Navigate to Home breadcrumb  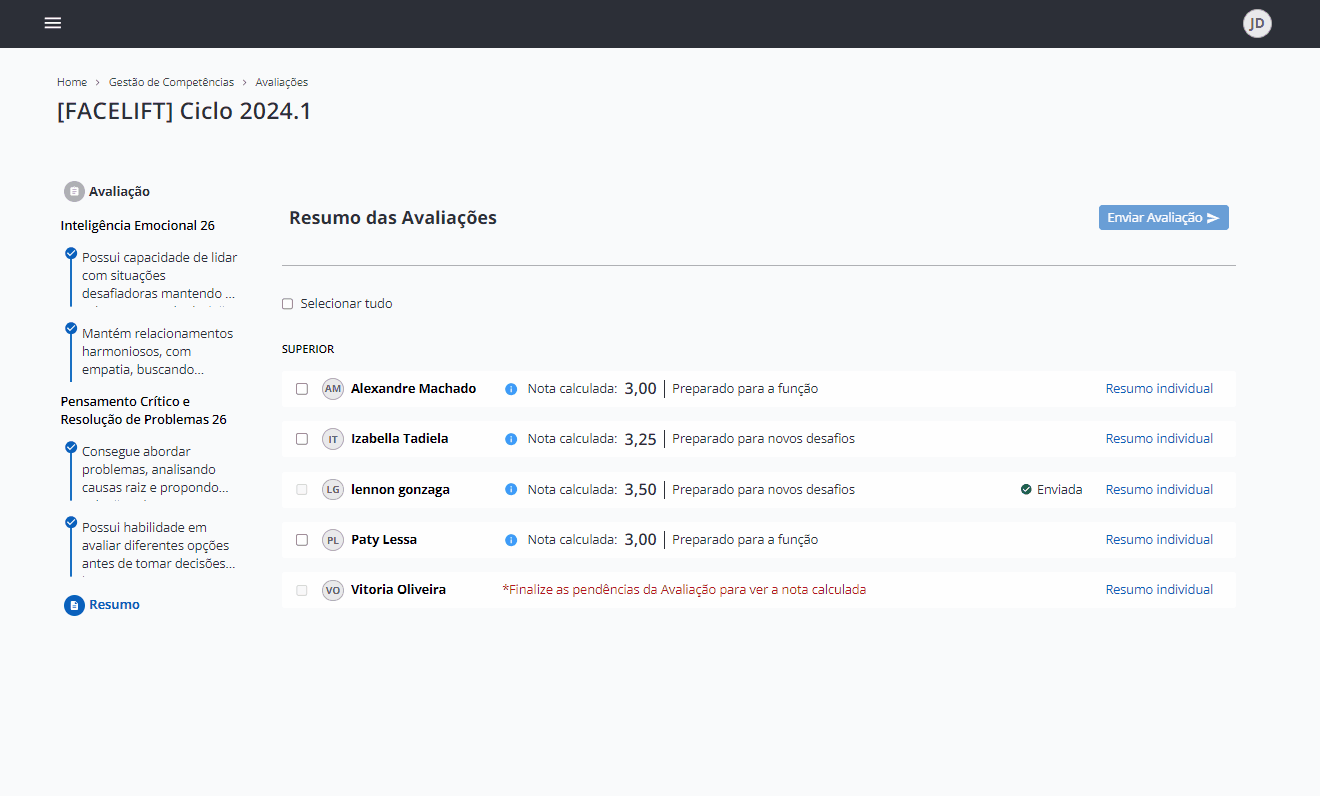tap(72, 82)
